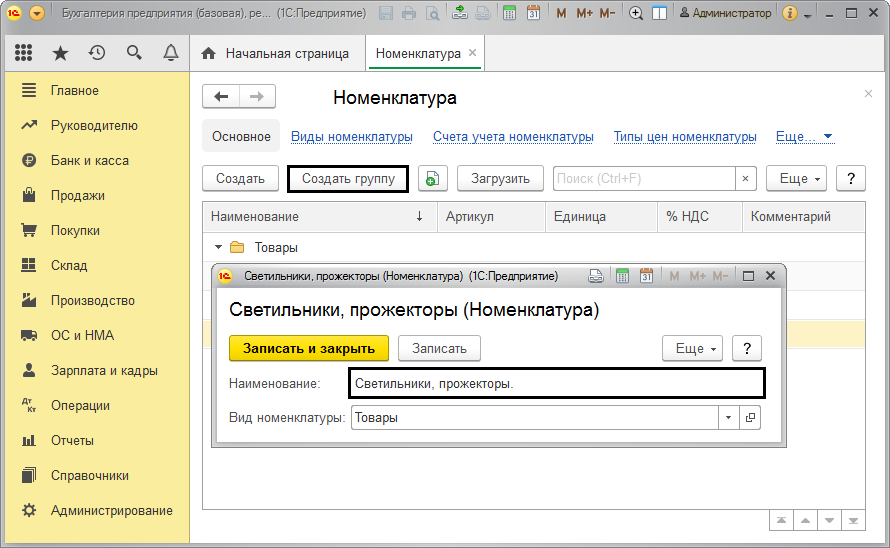890x548 pixels.
Task: Click M+ in main title bar
Action: coord(584,13)
